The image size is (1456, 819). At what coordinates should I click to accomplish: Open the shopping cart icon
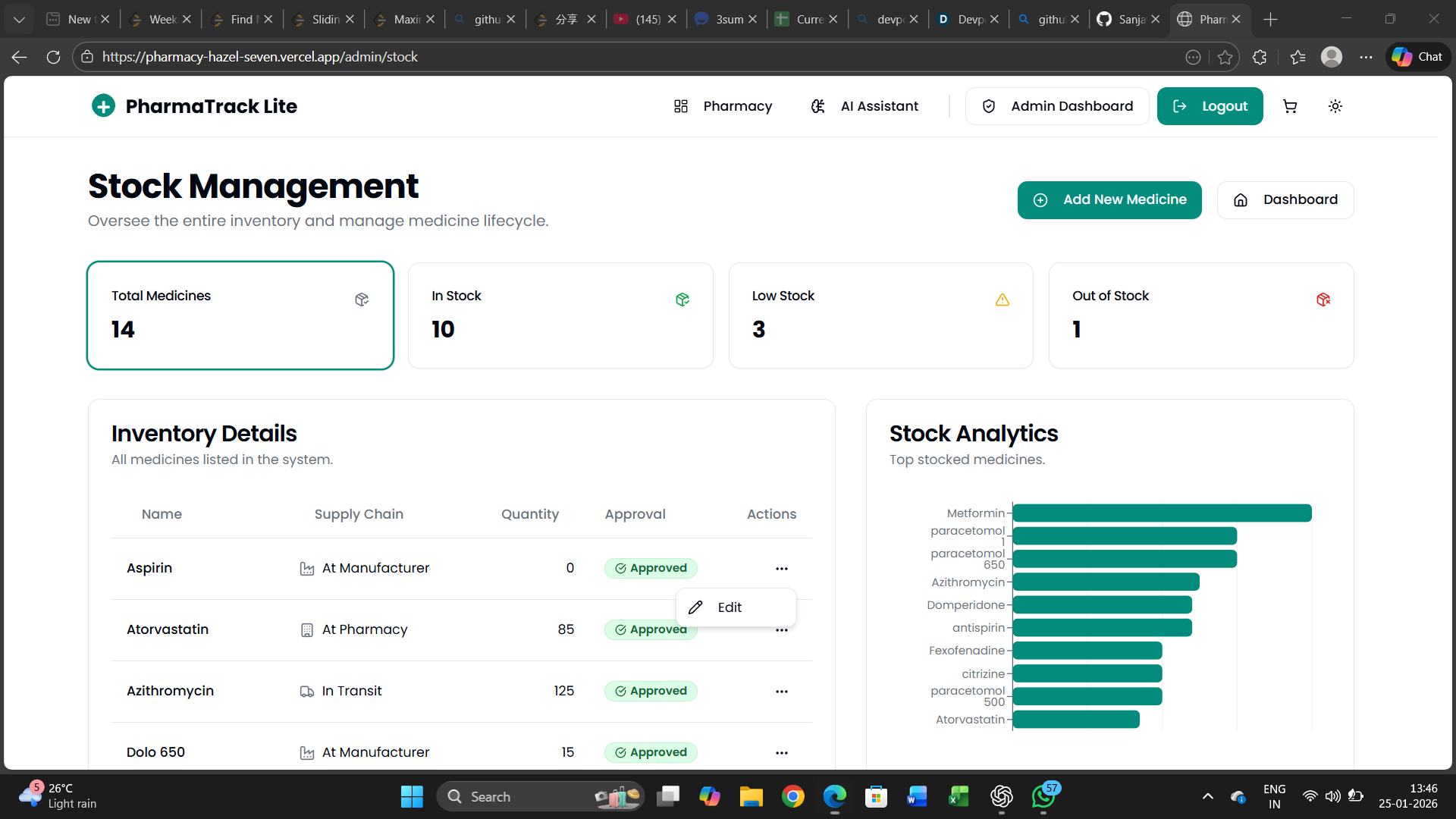pyautogui.click(x=1290, y=107)
